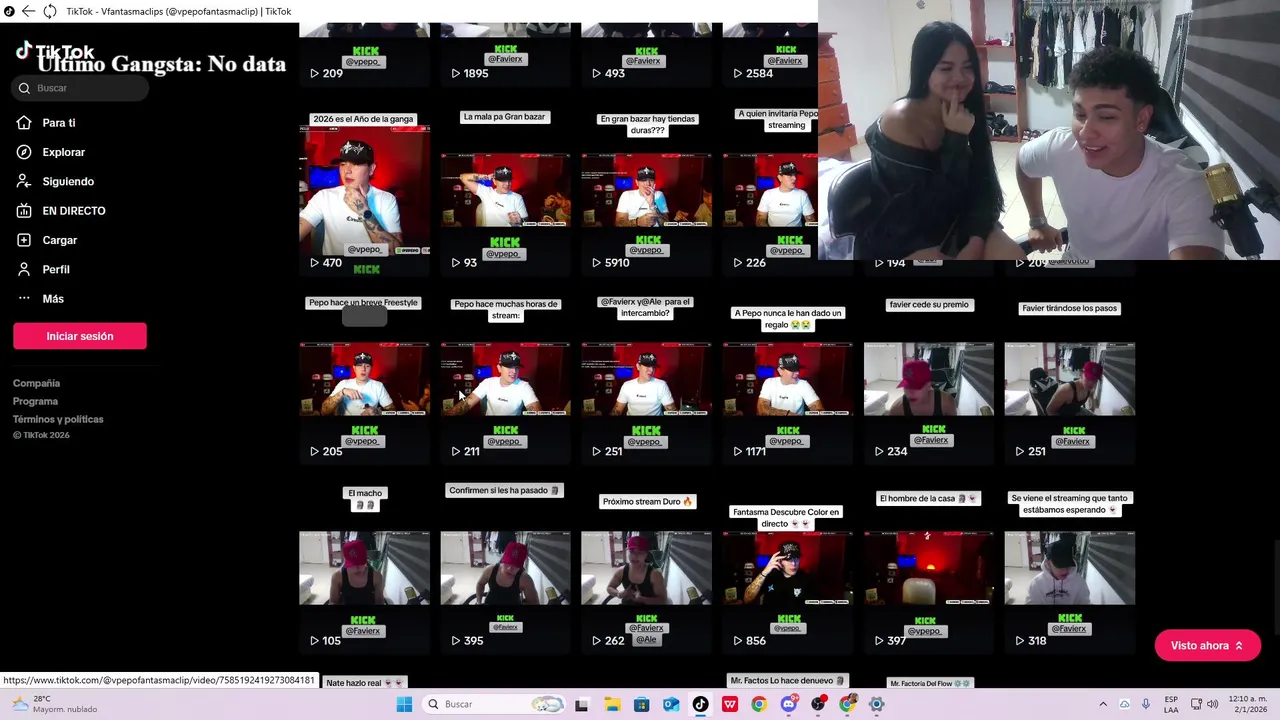
Task: Open video 'El hombre de la casa'
Action: 928,568
